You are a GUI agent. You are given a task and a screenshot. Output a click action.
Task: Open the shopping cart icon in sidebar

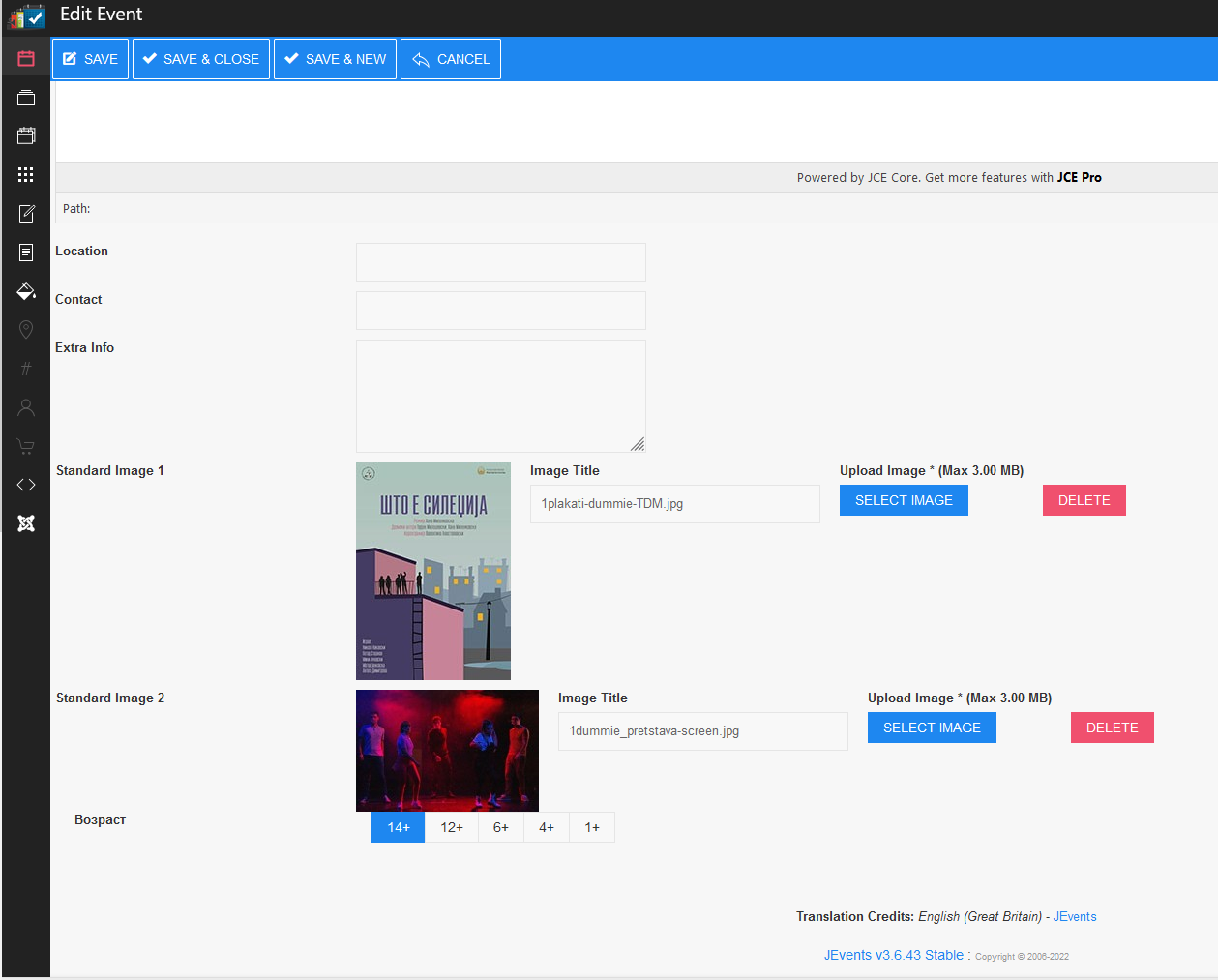point(26,446)
